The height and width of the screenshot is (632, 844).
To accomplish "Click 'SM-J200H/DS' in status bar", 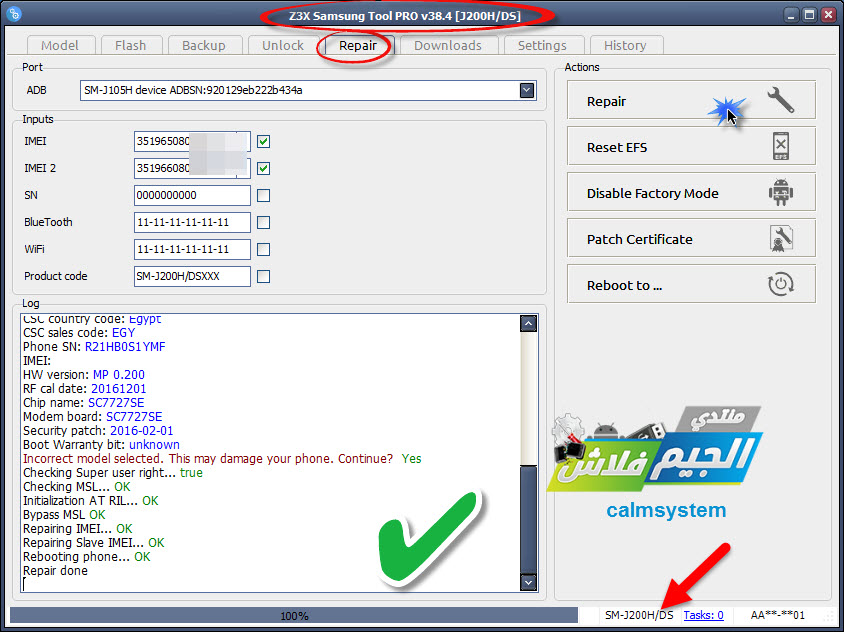I will pos(639,615).
